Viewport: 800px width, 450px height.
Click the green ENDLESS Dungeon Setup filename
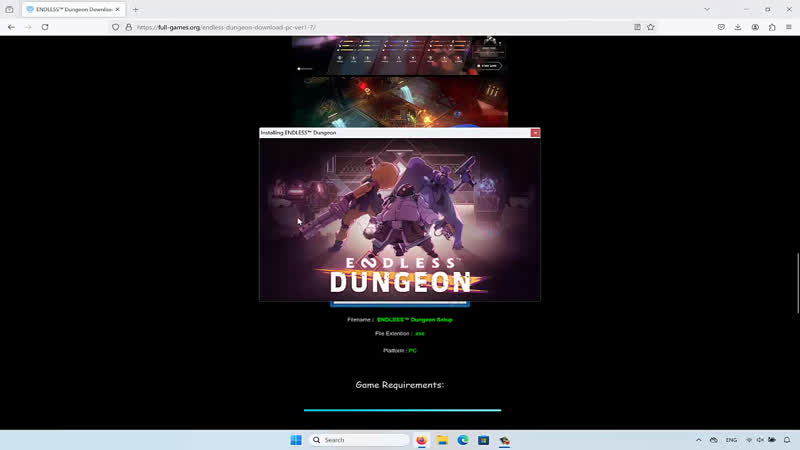pos(415,320)
